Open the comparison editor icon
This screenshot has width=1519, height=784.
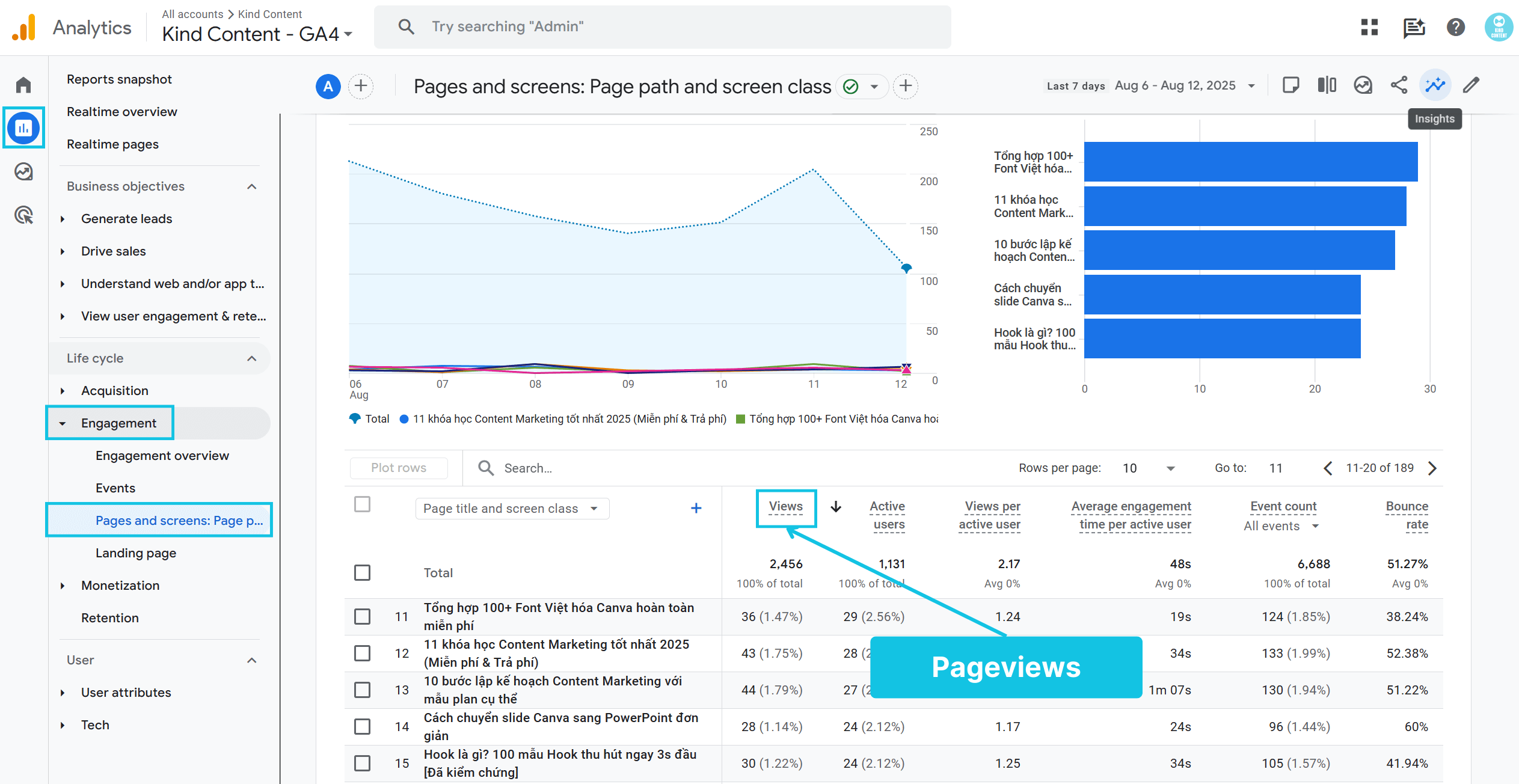tap(1327, 85)
